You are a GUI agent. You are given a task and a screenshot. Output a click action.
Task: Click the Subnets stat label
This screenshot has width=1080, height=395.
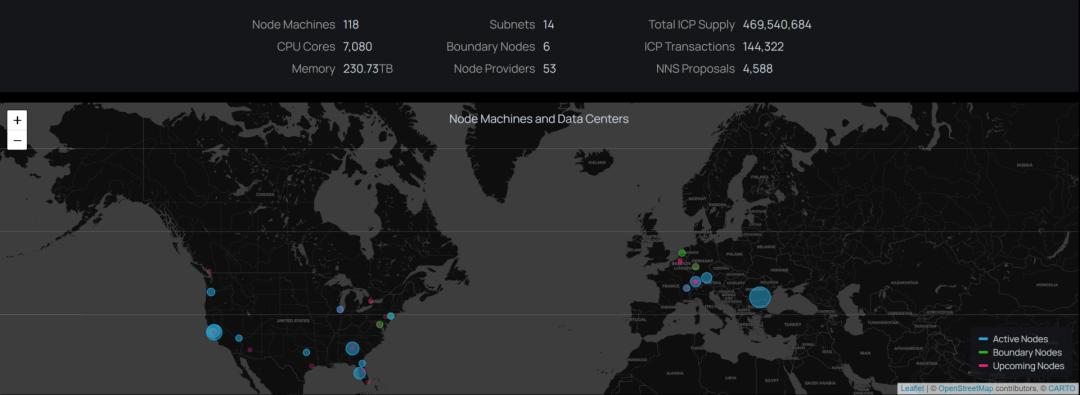click(512, 25)
